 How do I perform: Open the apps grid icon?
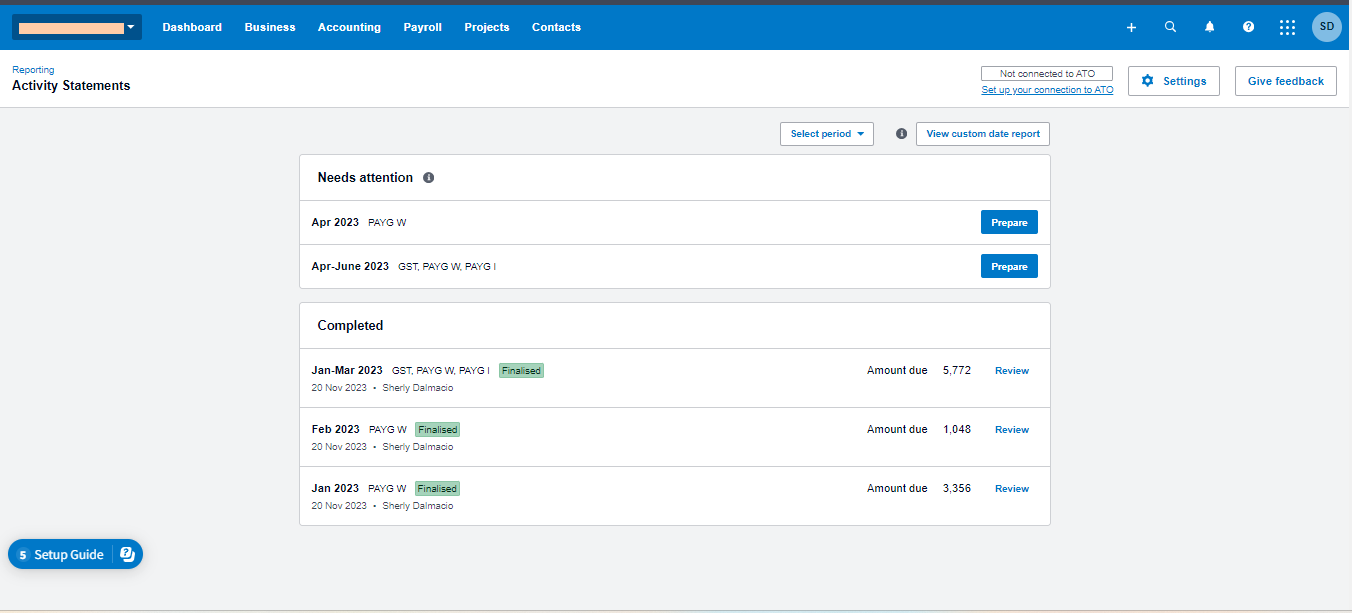pyautogui.click(x=1287, y=27)
